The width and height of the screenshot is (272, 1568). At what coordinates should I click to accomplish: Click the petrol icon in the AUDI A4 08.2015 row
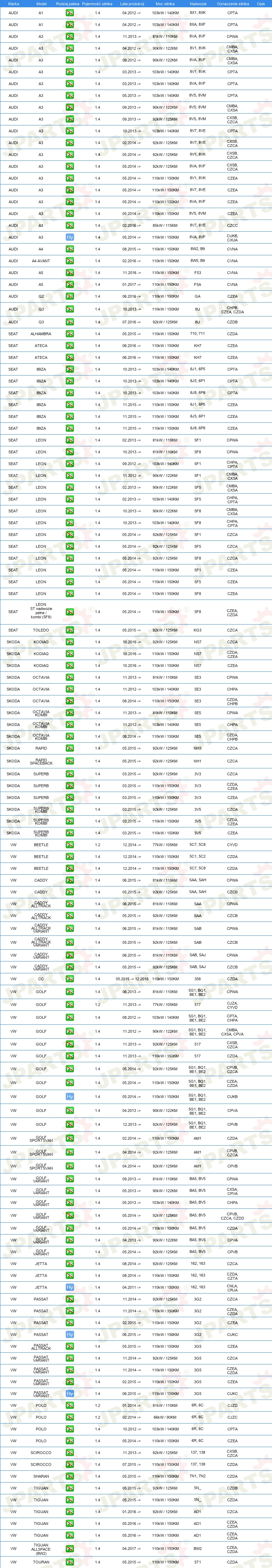[x=70, y=249]
